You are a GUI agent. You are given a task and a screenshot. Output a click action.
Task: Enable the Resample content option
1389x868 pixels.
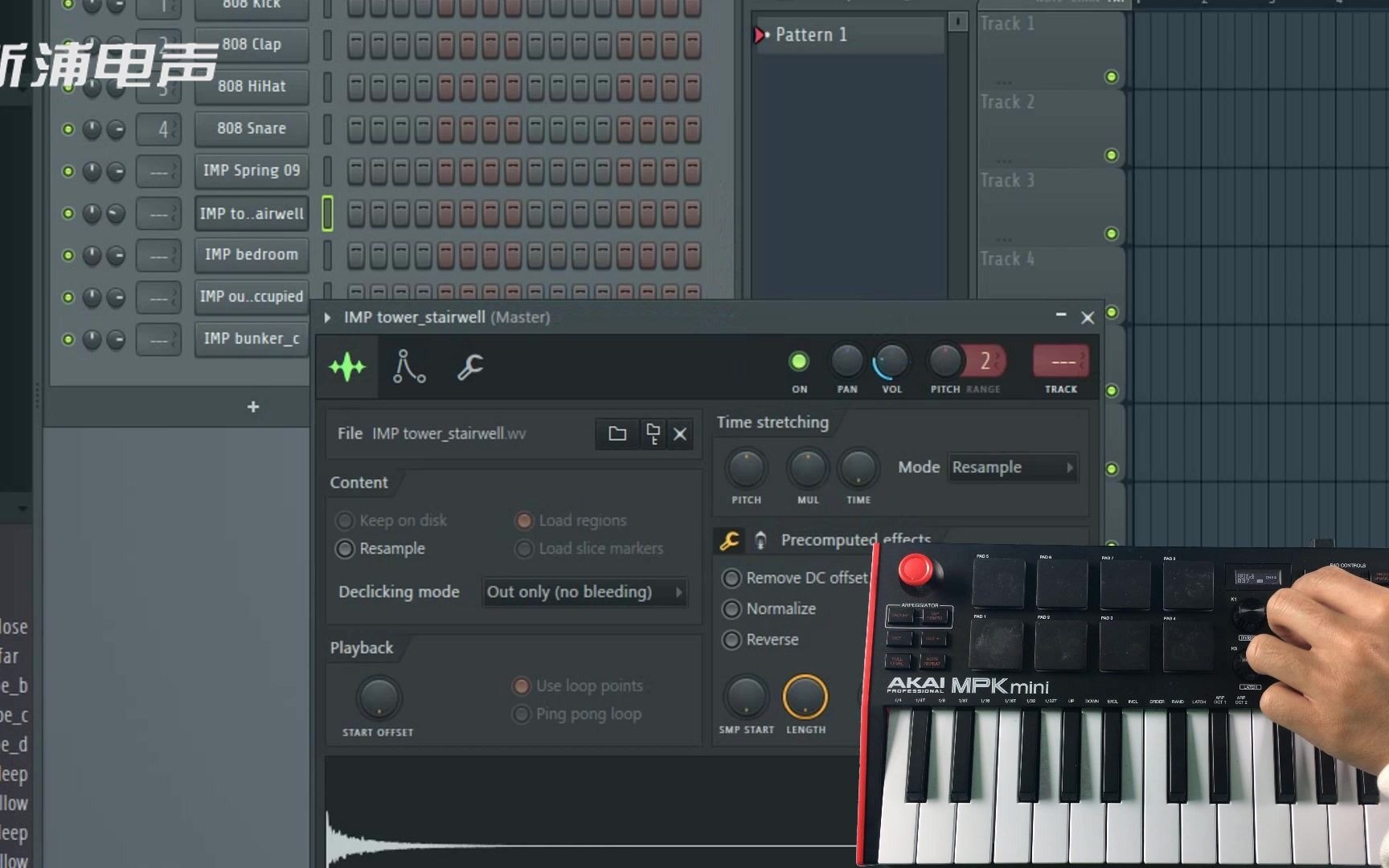click(x=381, y=549)
